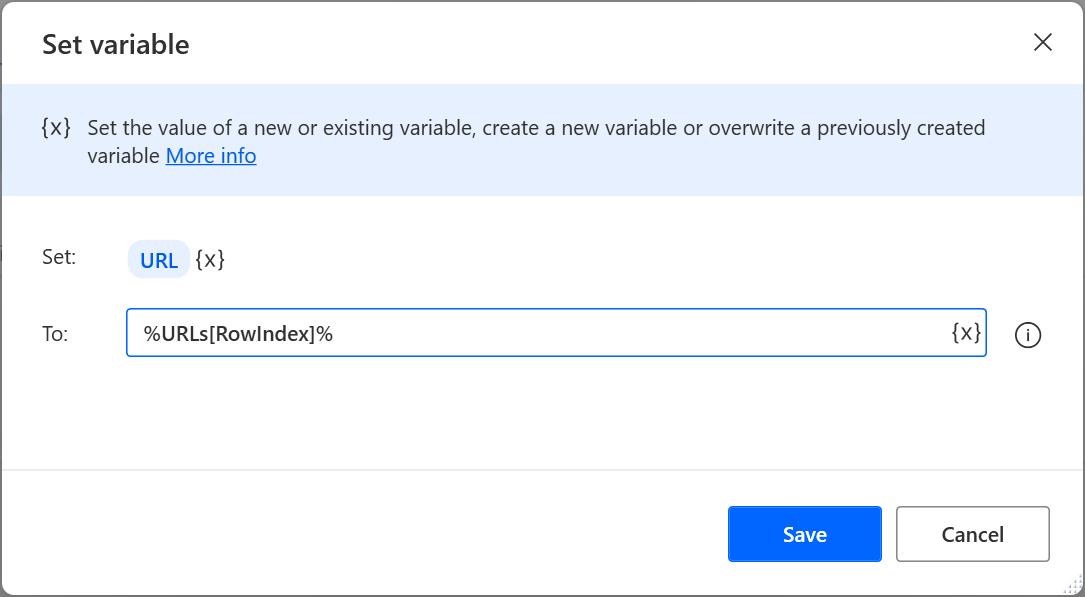Viewport: 1085px width, 597px height.
Task: Select the URL variable chip
Action: pos(159,261)
